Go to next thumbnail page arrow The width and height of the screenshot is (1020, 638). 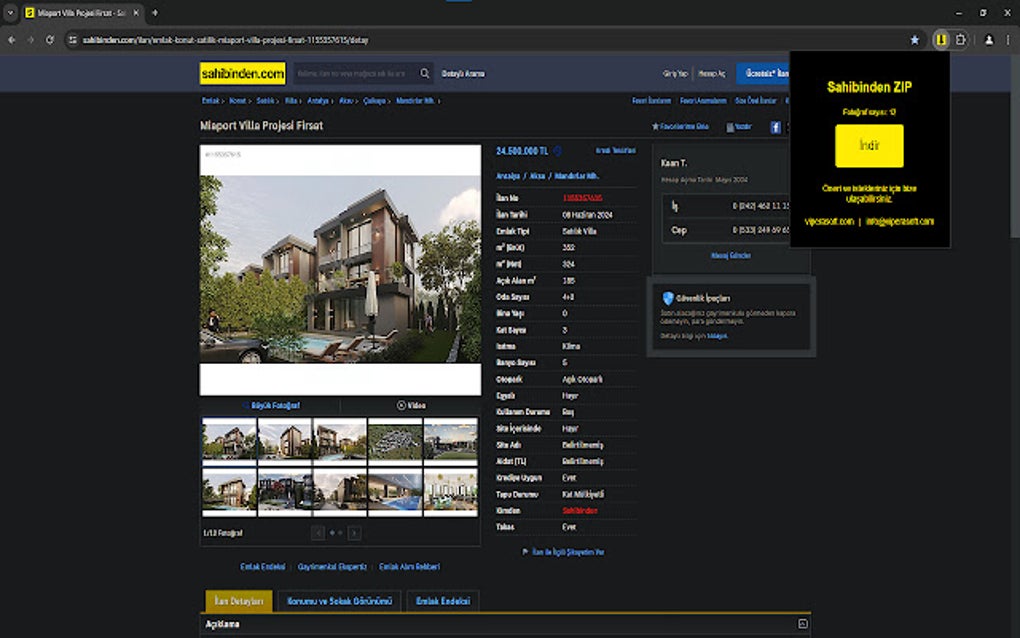pos(354,533)
